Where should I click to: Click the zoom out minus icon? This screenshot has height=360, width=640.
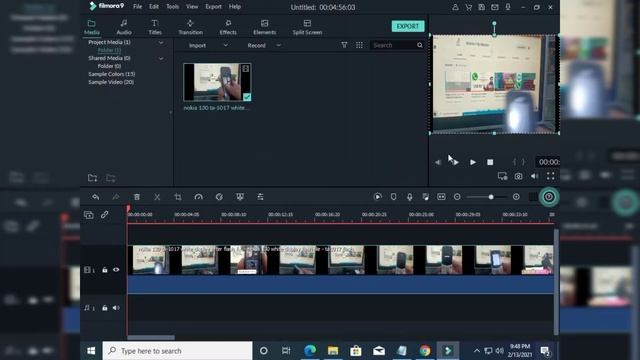click(x=457, y=197)
